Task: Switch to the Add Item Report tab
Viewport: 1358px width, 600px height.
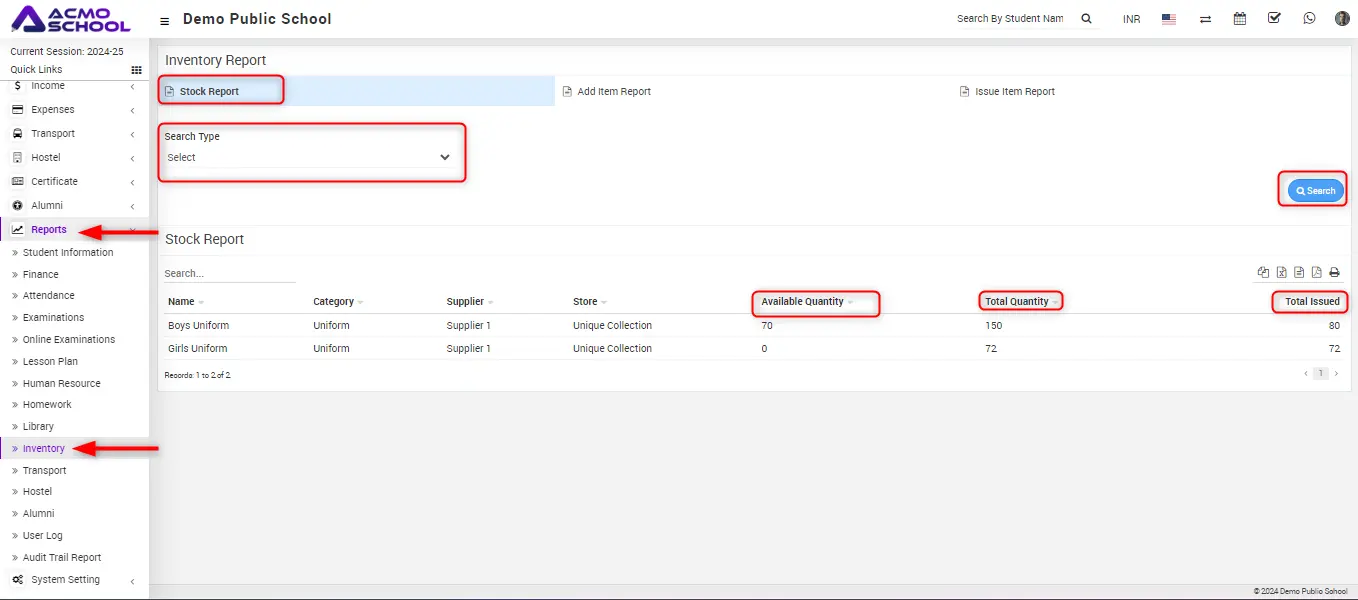Action: 613,92
